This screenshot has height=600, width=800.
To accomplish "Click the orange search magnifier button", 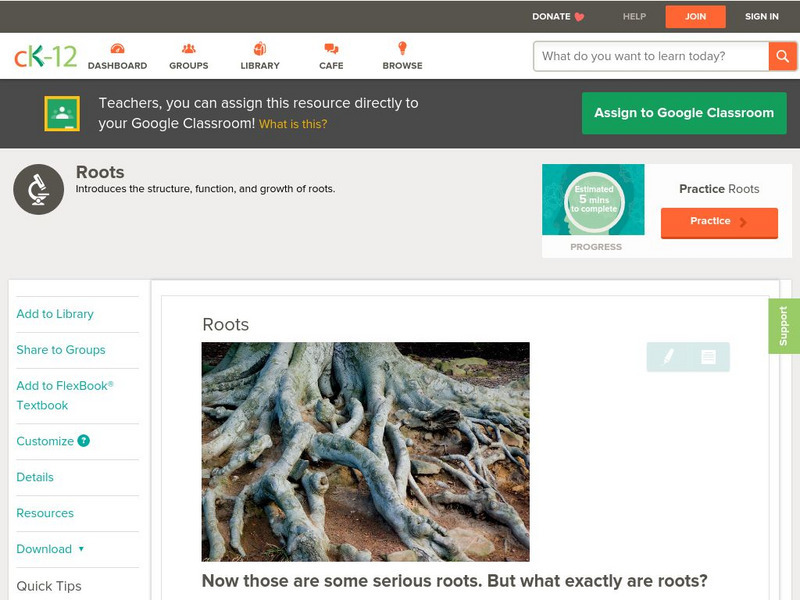I will tap(782, 56).
